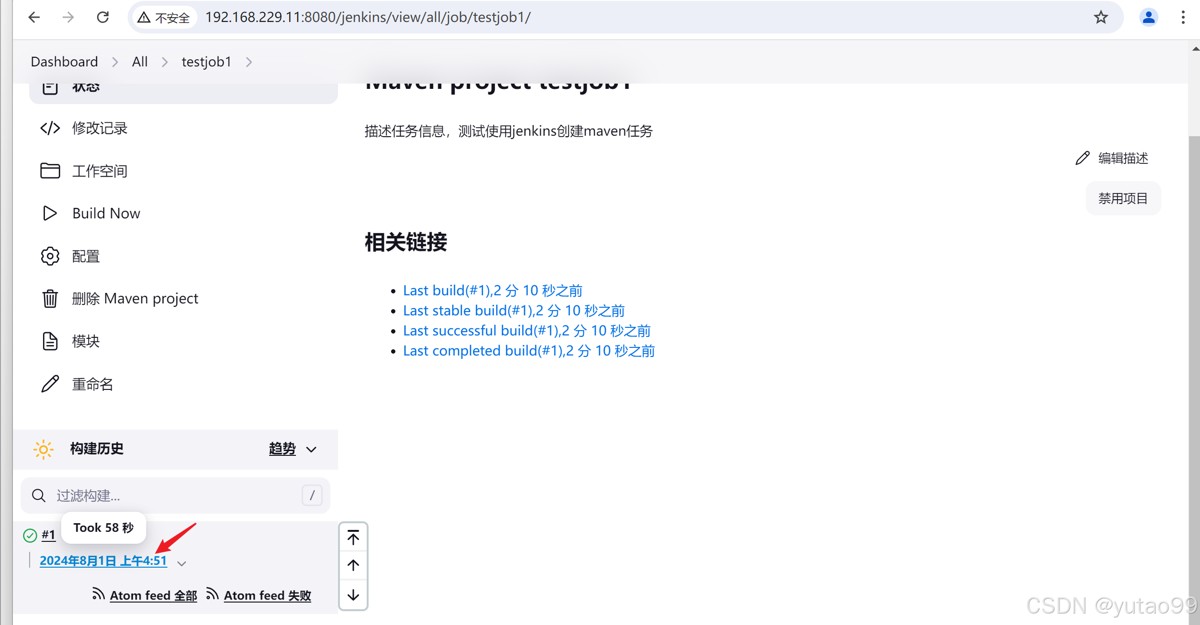The height and width of the screenshot is (625, 1200).
Task: Open Atom feed 全部
Action: [153, 595]
